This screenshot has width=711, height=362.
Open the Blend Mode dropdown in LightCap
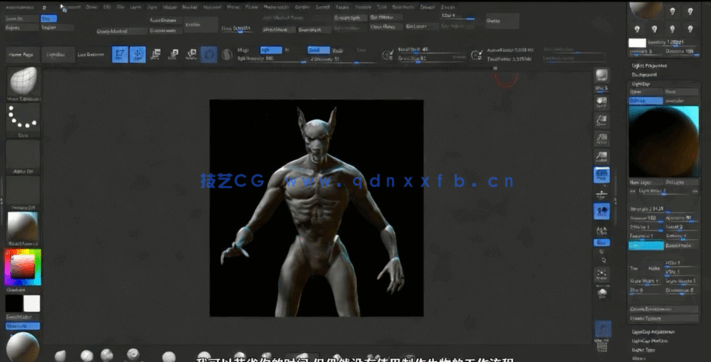coord(682,245)
